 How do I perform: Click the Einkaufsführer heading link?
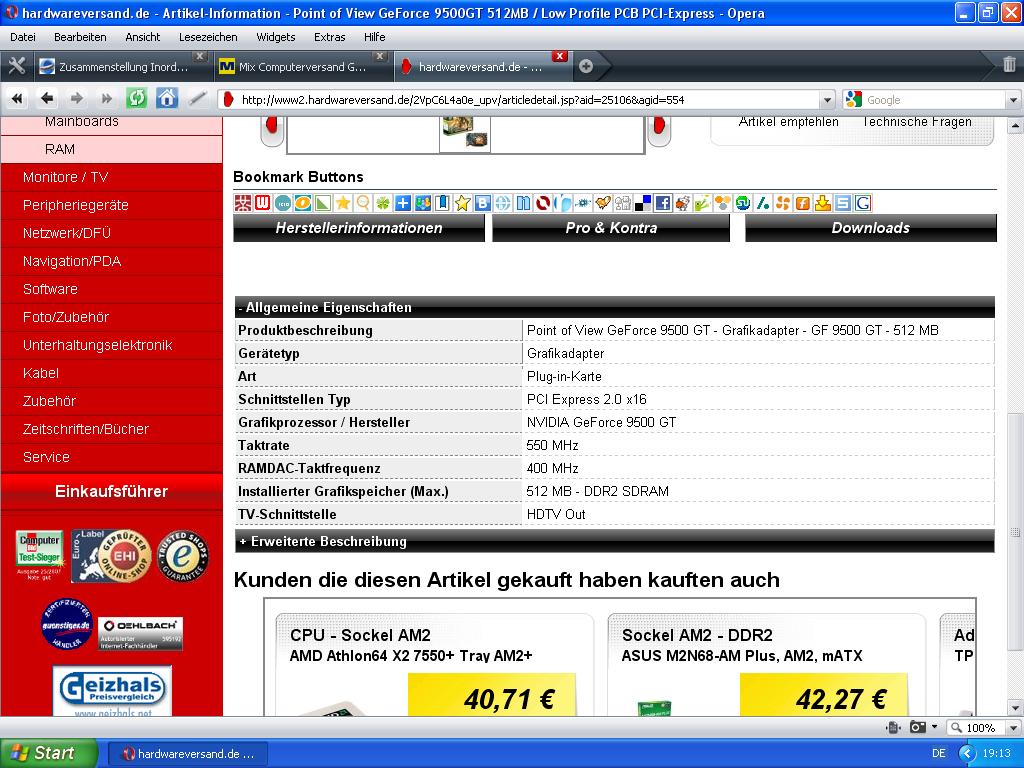pos(111,491)
